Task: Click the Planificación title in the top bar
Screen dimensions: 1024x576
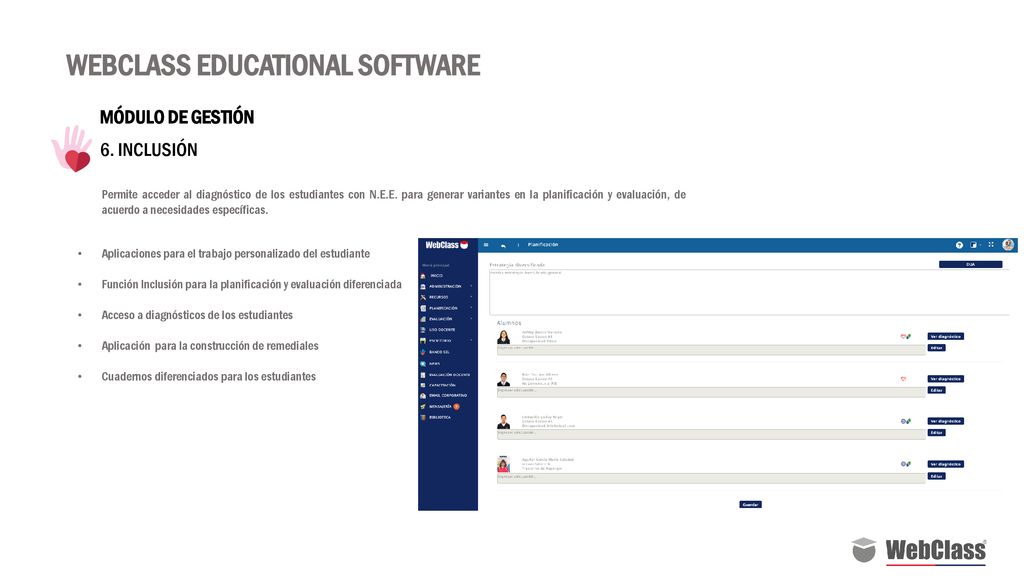Action: coord(543,245)
